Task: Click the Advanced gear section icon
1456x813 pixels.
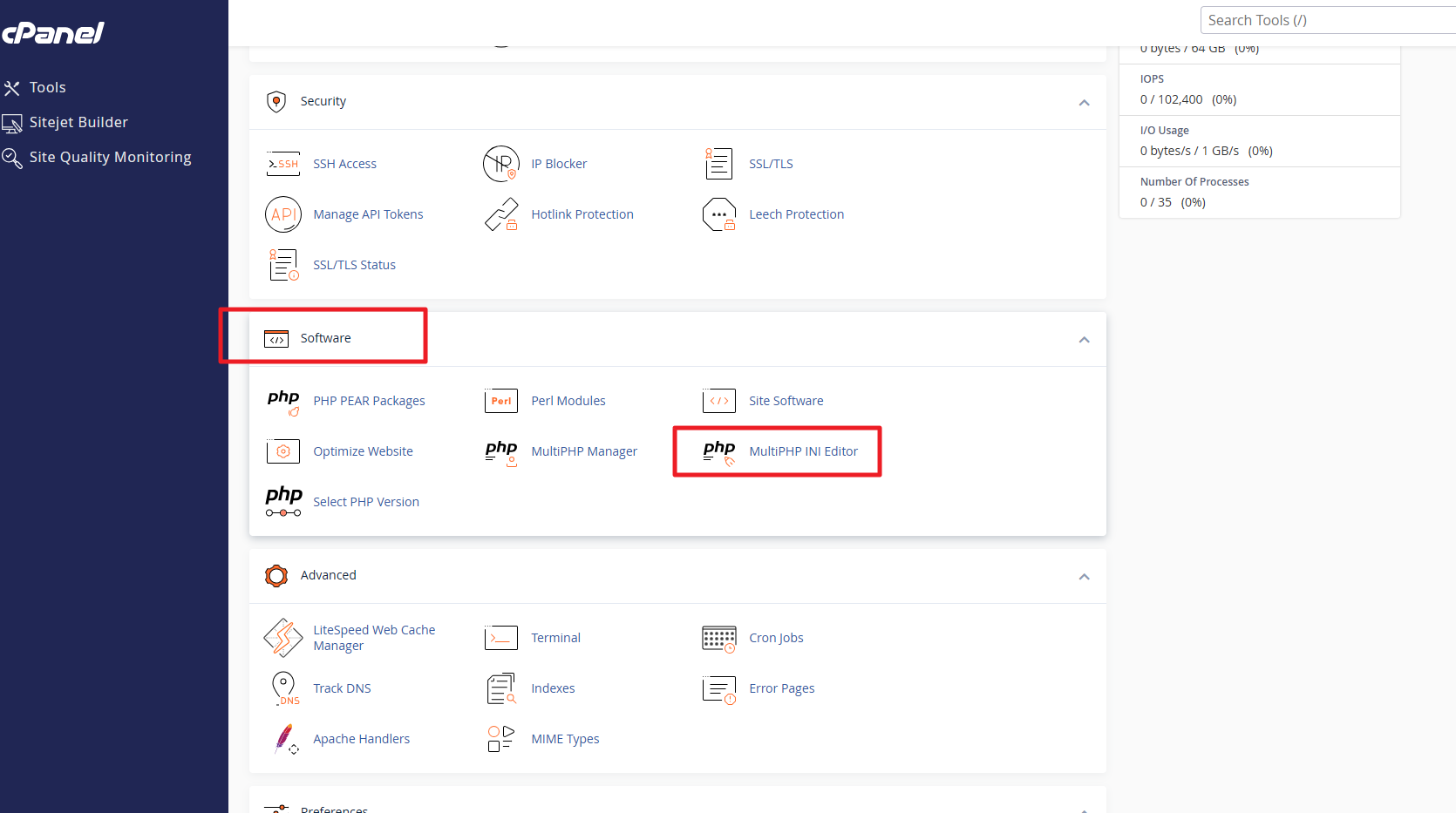Action: pyautogui.click(x=276, y=576)
